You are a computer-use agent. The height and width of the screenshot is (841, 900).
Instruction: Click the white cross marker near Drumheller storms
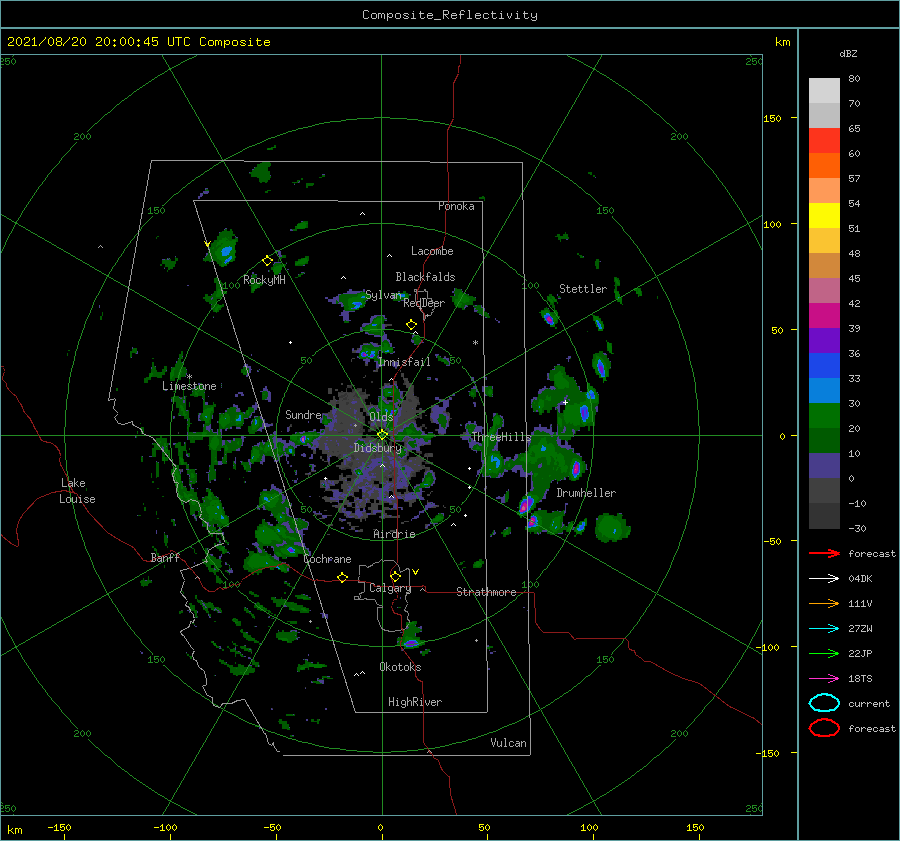coord(565,402)
